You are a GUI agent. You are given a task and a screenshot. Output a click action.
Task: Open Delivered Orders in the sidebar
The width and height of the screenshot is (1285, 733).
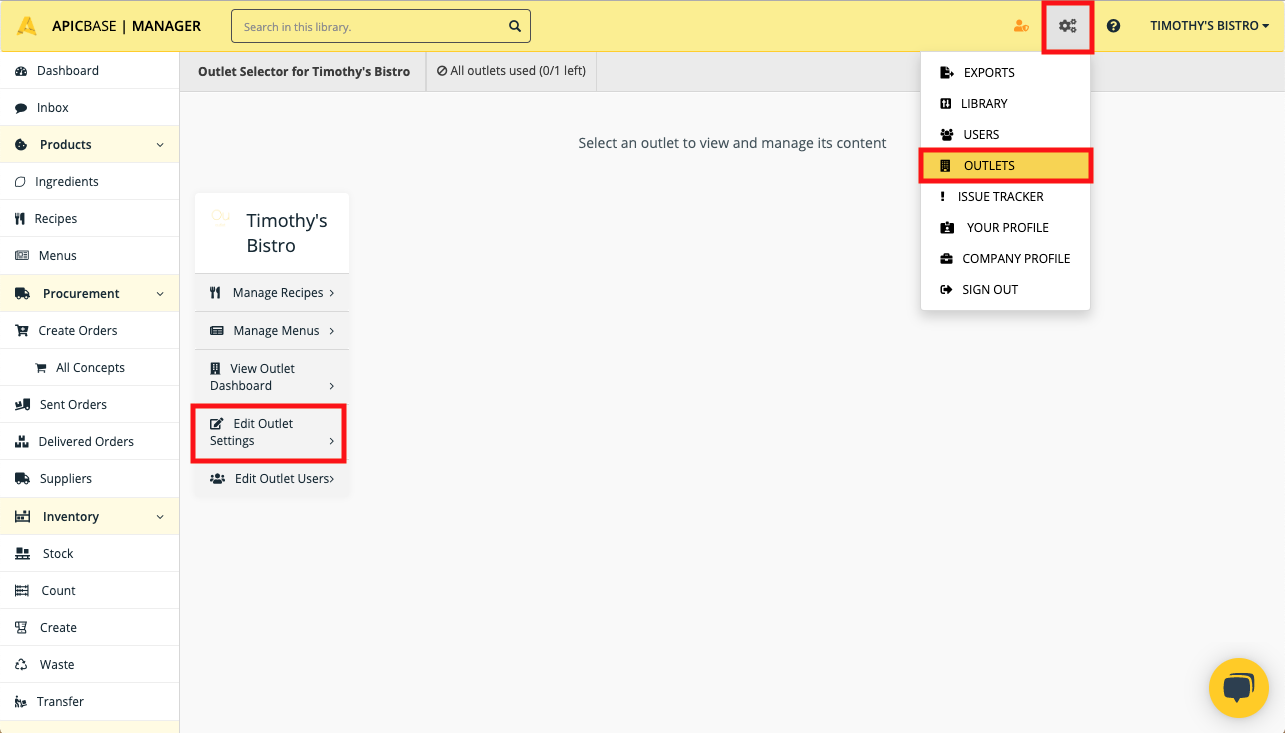pos(85,442)
